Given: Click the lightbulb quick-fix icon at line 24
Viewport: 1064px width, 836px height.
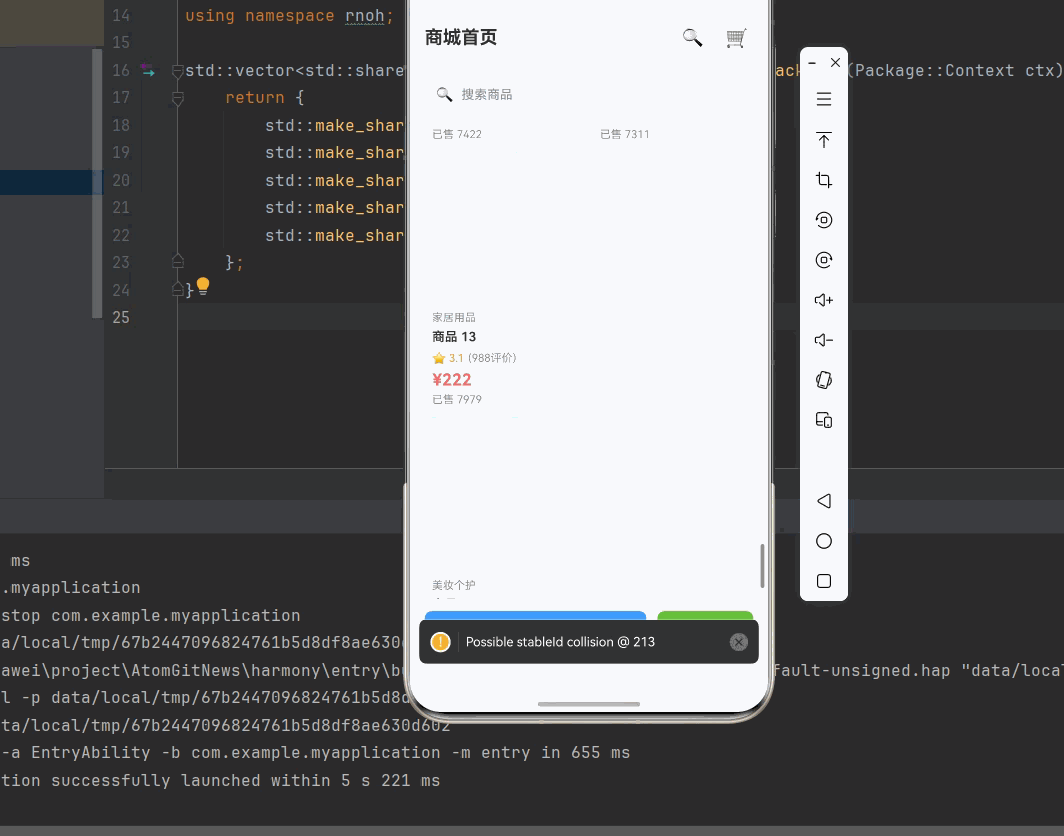Looking at the screenshot, I should tap(203, 286).
